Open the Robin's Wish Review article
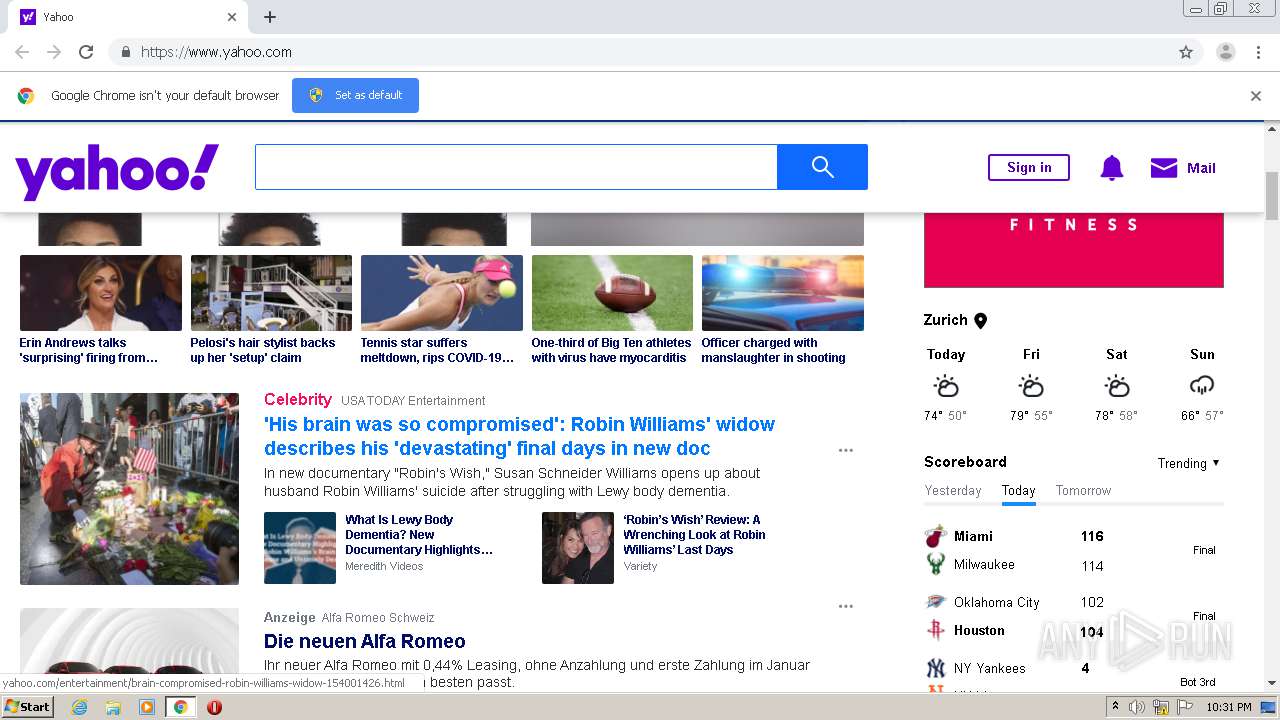Screen dimensions: 1280x720 [x=694, y=534]
